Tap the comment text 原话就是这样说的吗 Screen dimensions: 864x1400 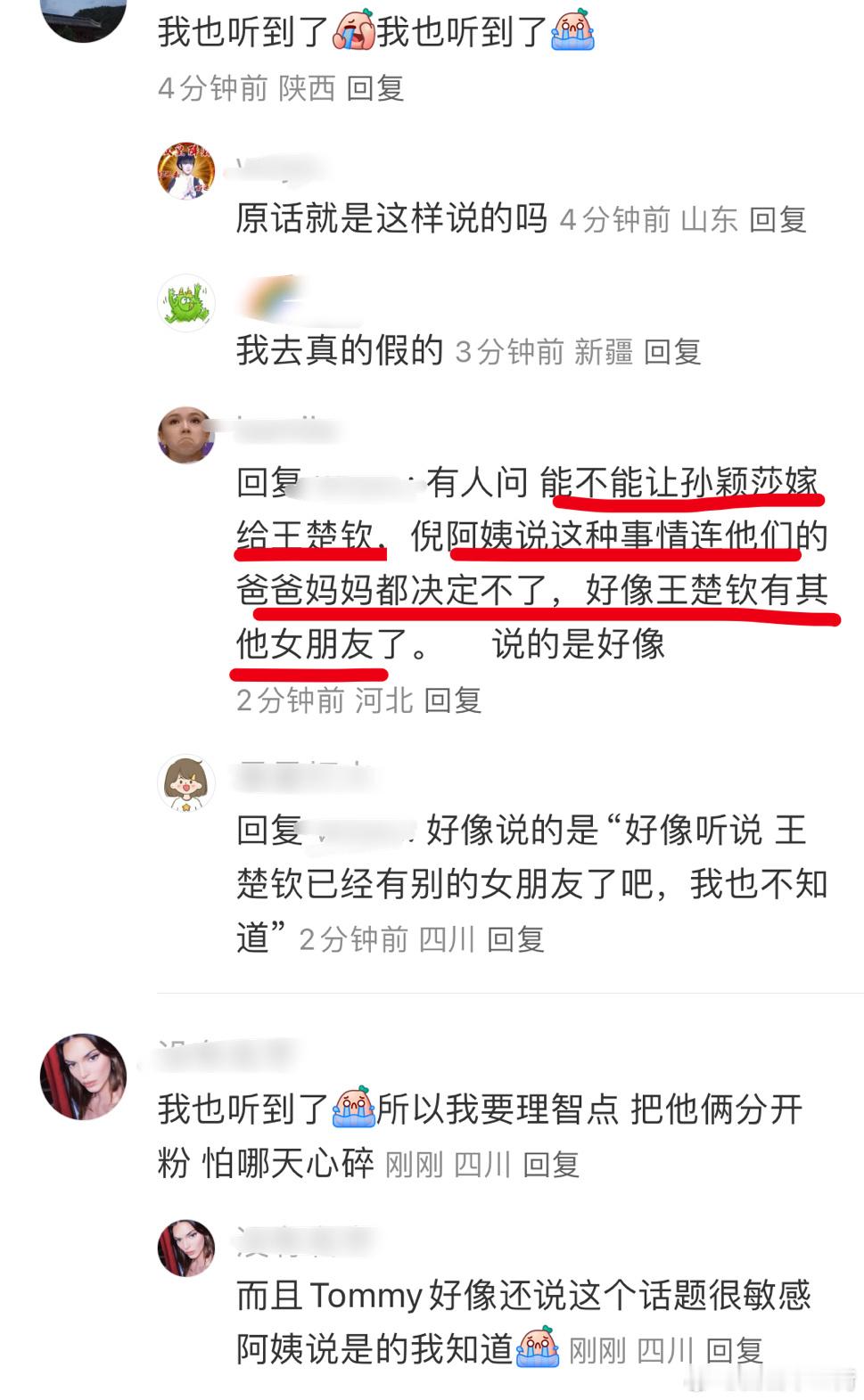coord(391,218)
